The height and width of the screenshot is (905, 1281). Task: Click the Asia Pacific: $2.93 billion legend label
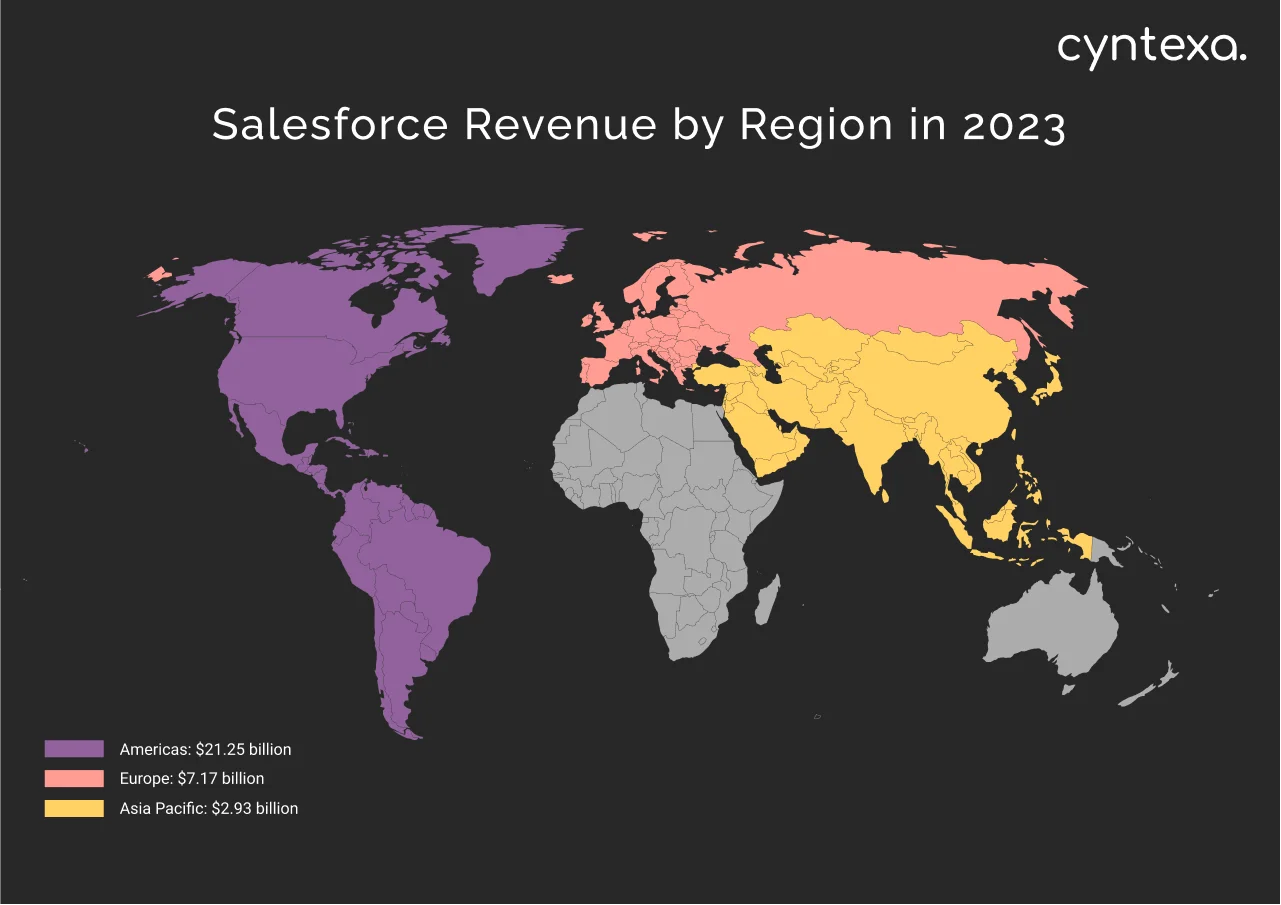[x=208, y=808]
